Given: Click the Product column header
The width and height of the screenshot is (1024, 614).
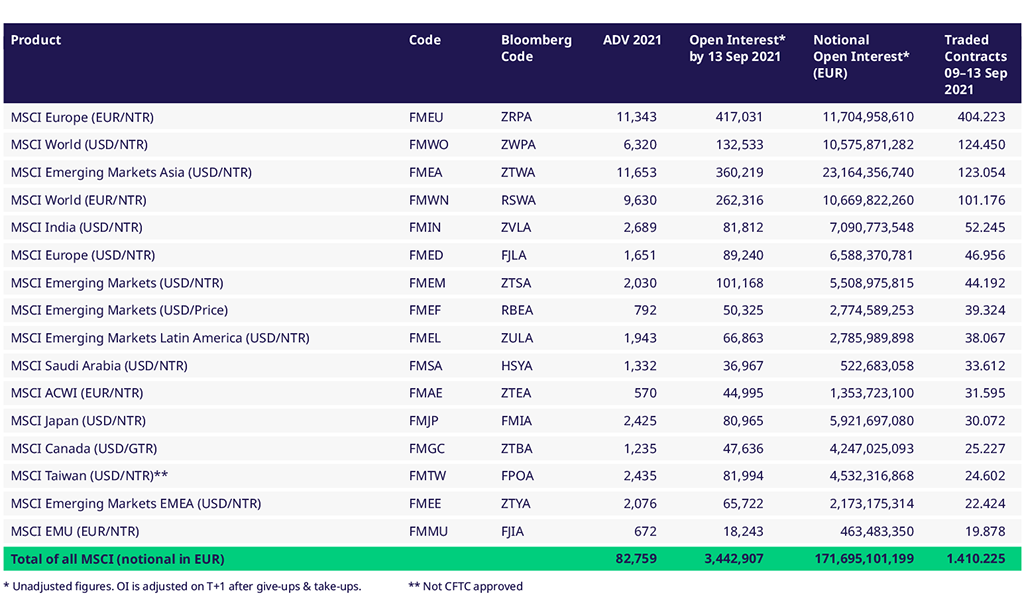Looking at the screenshot, I should point(36,40).
